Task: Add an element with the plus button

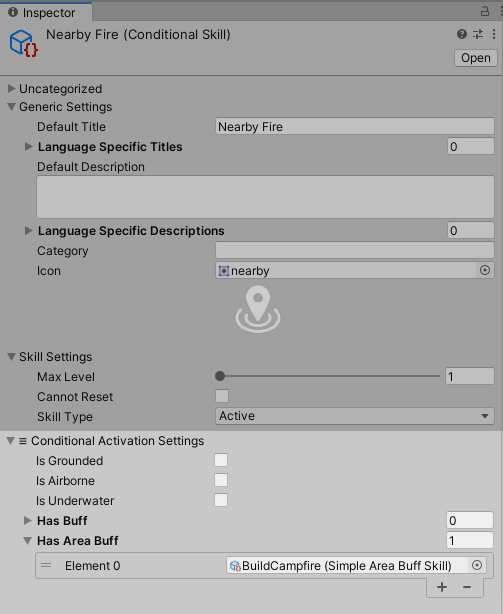Action: click(x=442, y=587)
